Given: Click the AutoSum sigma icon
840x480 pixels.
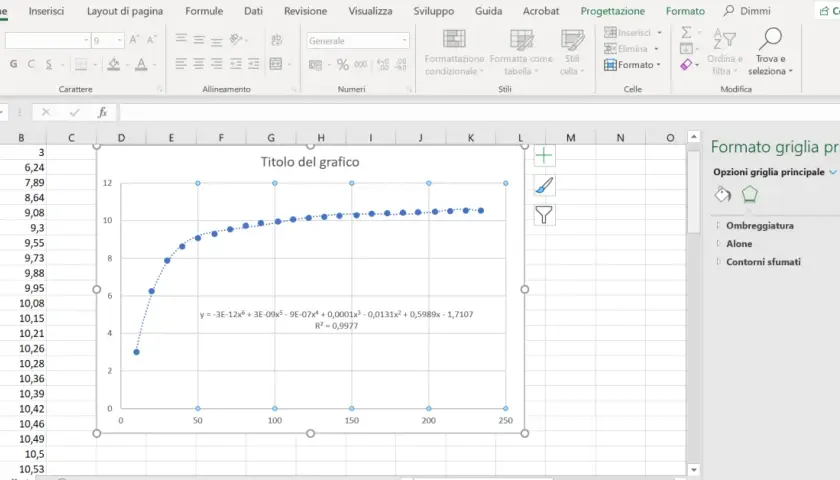Looking at the screenshot, I should click(x=686, y=33).
